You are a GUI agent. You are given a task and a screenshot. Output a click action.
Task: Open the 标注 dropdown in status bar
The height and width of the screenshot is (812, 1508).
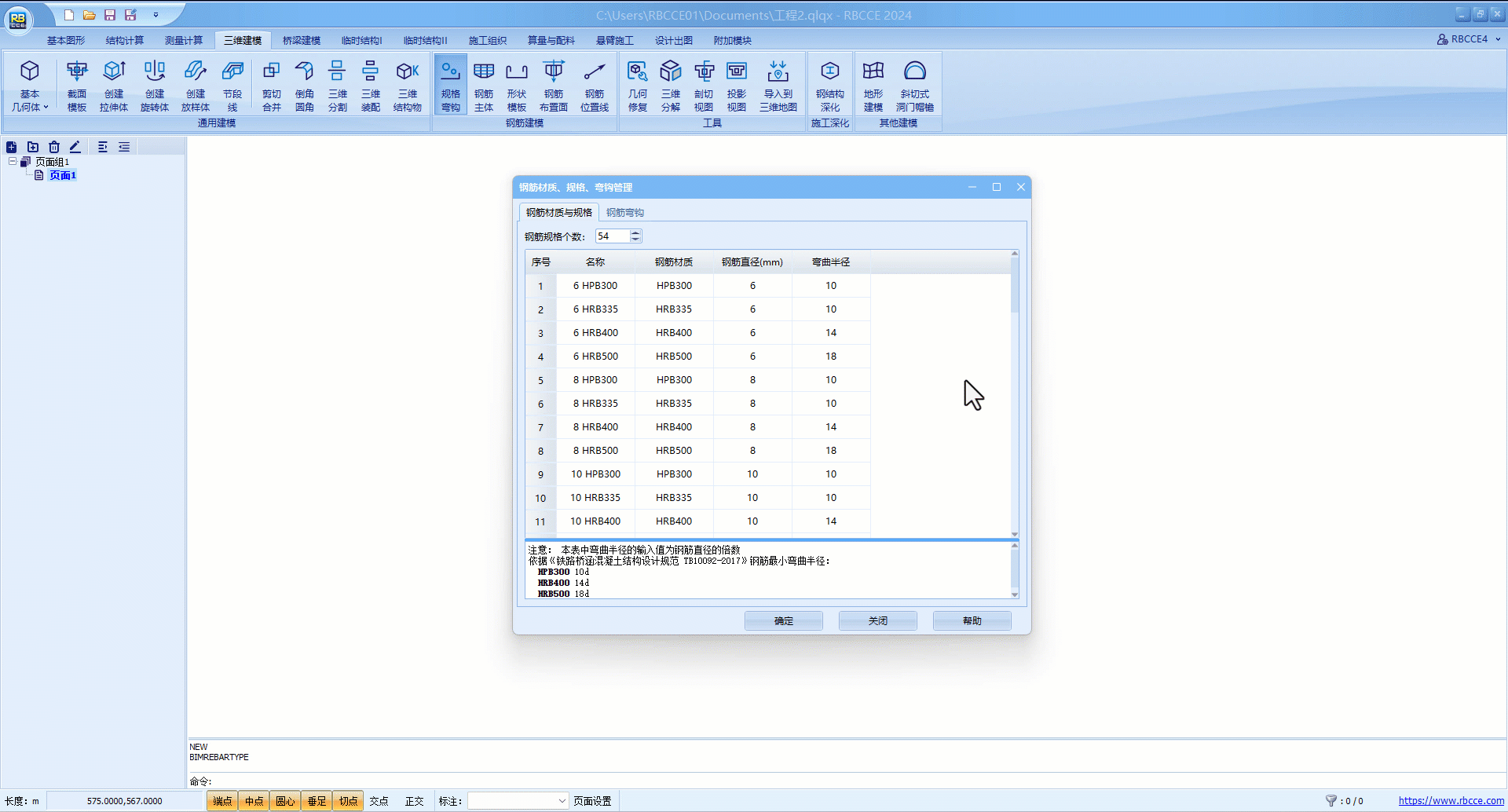(562, 801)
